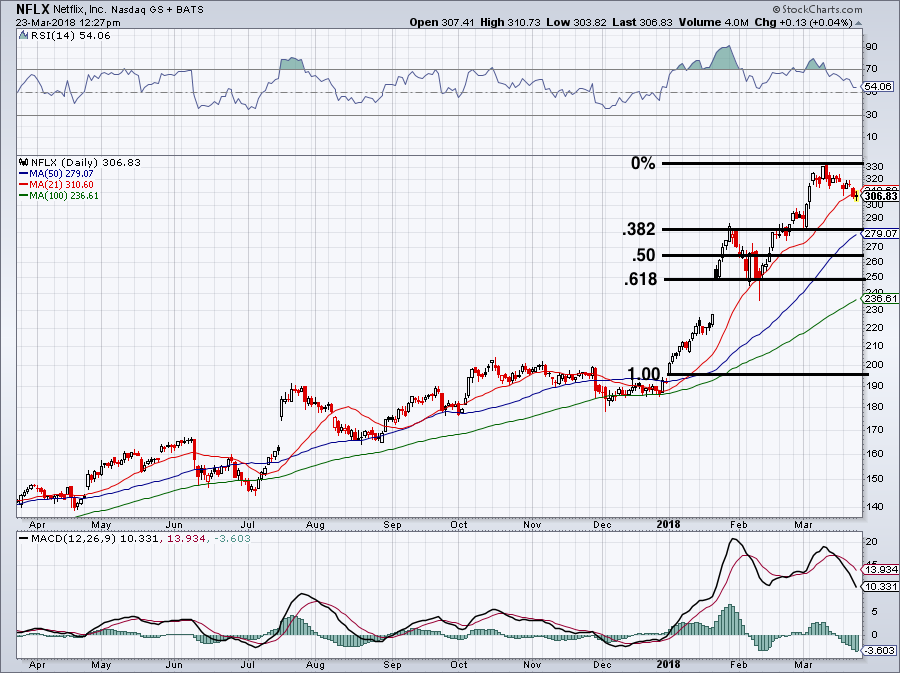Click the 90 level on the RSI axis
The height and width of the screenshot is (673, 900).
pos(871,46)
